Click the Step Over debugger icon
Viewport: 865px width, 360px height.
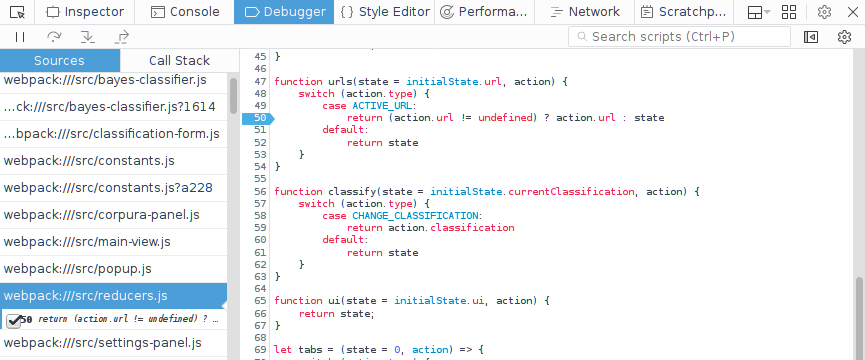[x=54, y=37]
